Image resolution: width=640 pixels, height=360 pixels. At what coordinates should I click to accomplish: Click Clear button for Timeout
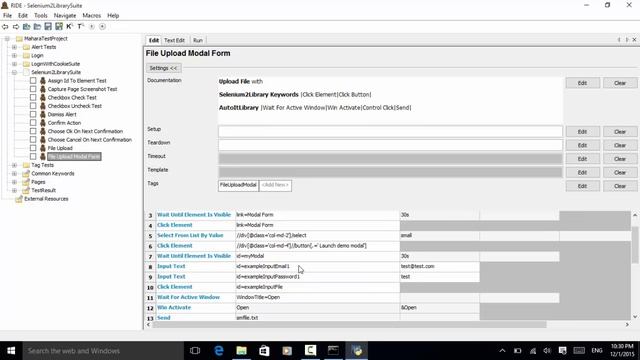tap(620, 159)
